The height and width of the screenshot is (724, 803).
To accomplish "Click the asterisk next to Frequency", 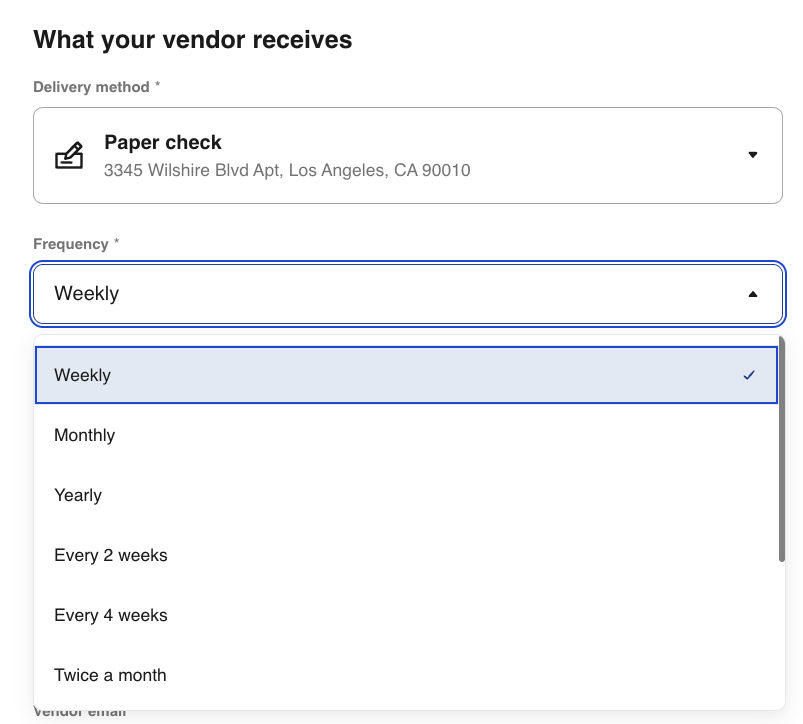I will click(x=117, y=243).
